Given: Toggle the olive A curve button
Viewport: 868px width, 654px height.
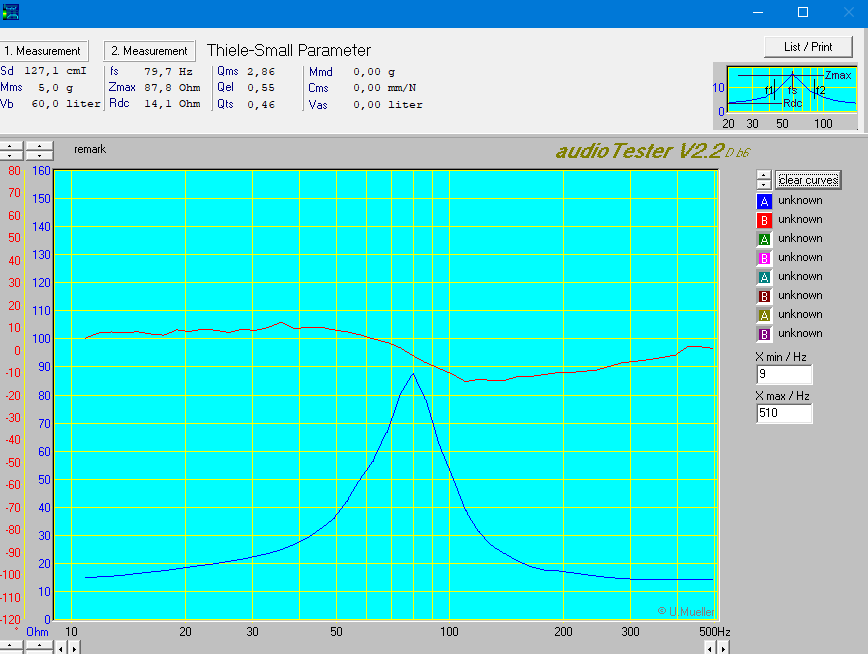Looking at the screenshot, I should (764, 315).
